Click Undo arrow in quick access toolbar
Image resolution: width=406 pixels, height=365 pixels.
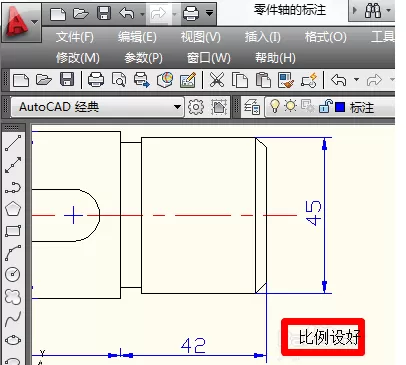(x=127, y=14)
